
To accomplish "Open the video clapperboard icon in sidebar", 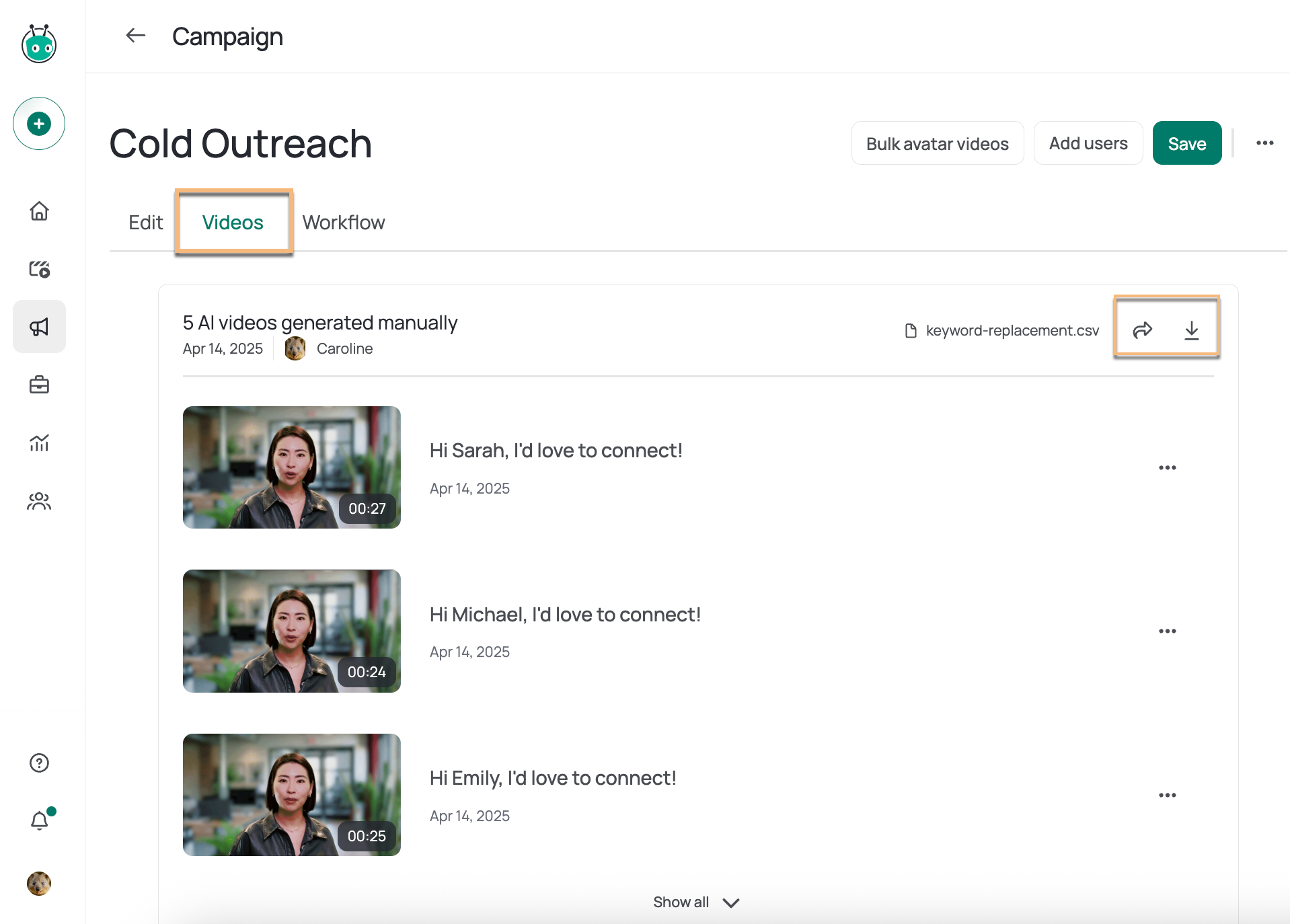I will pos(39,269).
